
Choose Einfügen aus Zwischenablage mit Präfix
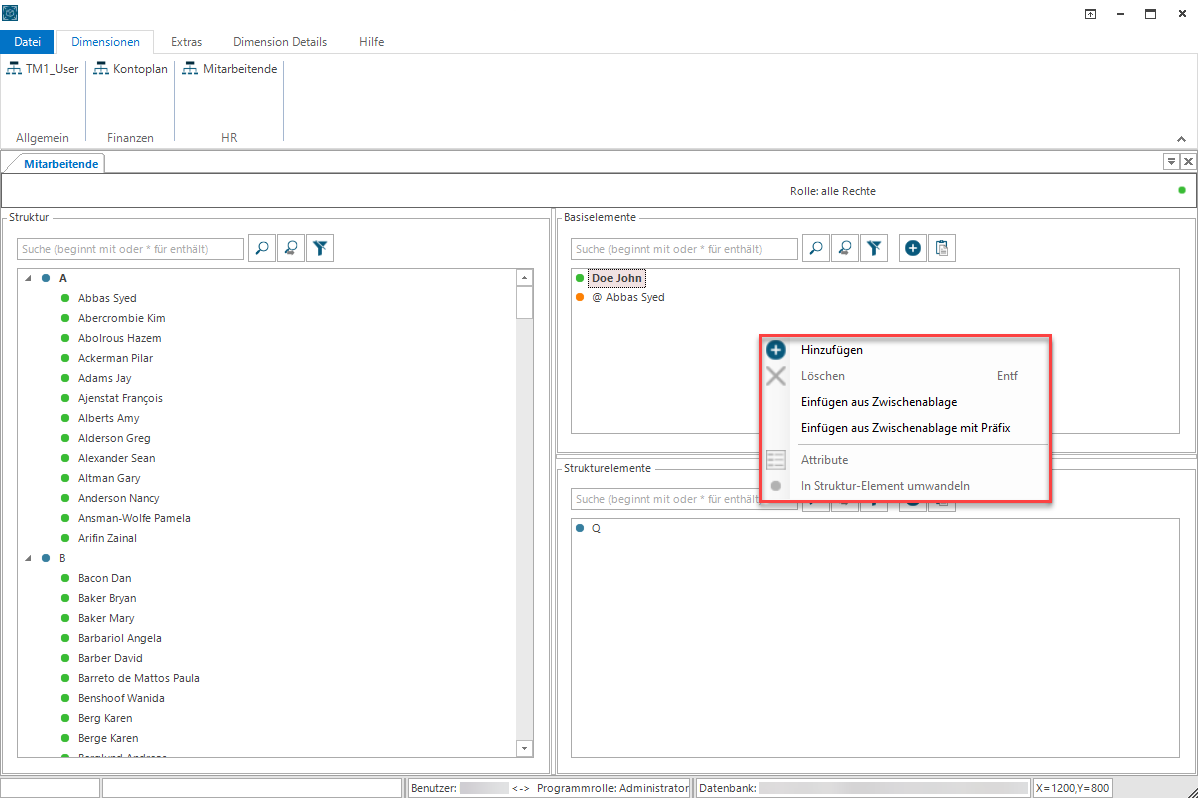(x=905, y=428)
